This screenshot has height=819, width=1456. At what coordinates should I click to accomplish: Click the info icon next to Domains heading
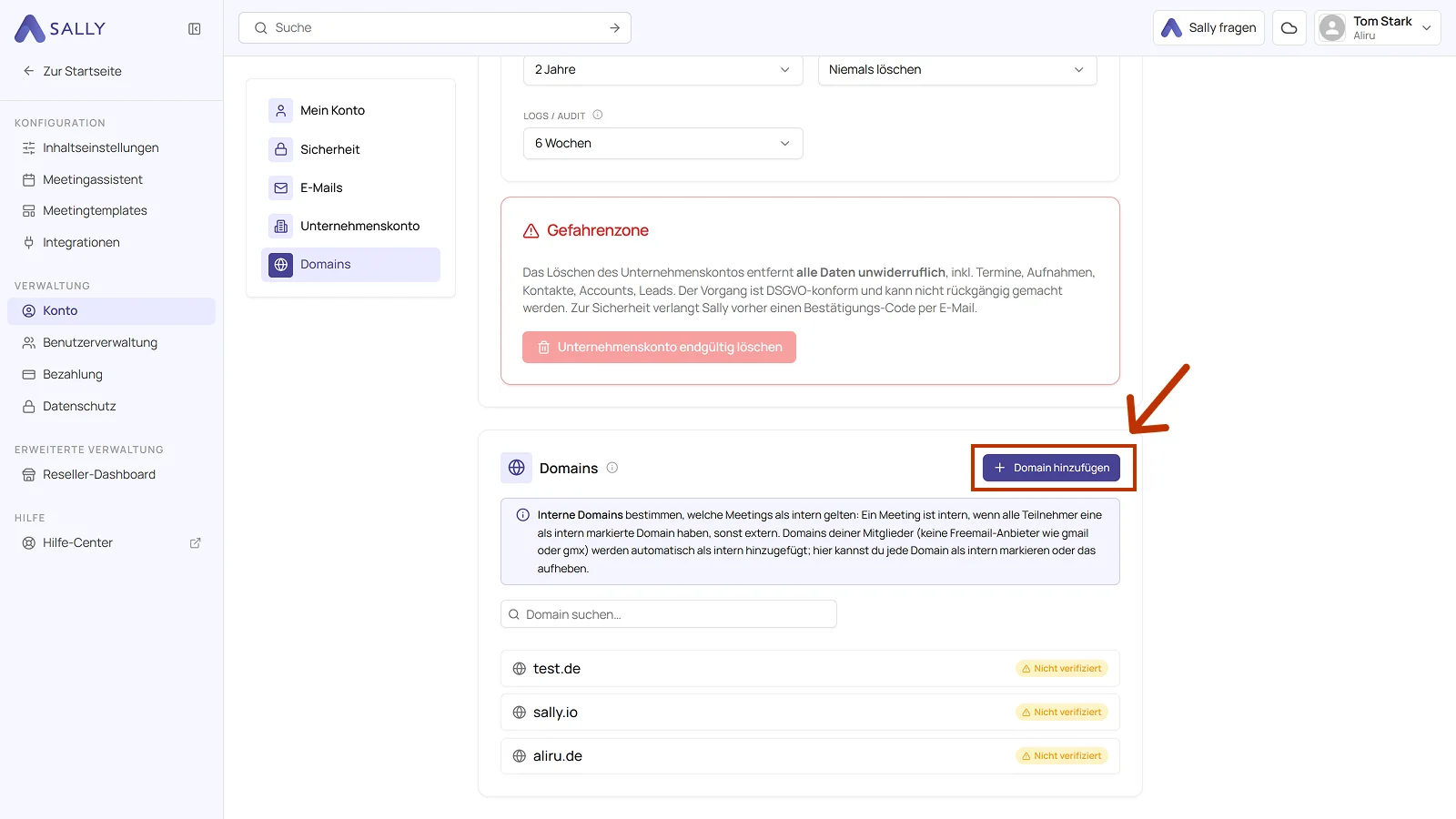pyautogui.click(x=612, y=468)
